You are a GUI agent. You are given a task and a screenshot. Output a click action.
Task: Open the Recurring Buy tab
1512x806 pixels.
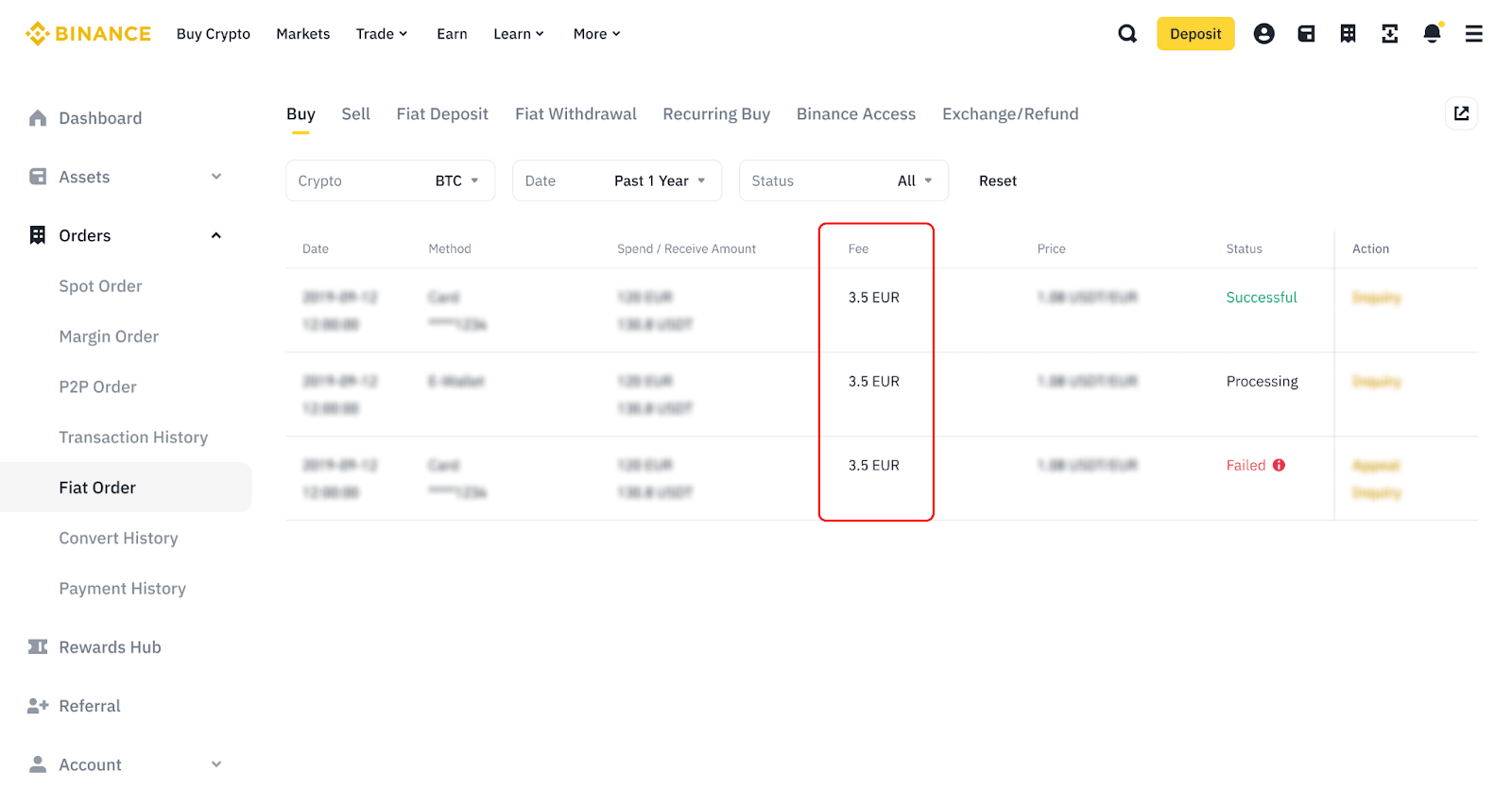tap(716, 114)
